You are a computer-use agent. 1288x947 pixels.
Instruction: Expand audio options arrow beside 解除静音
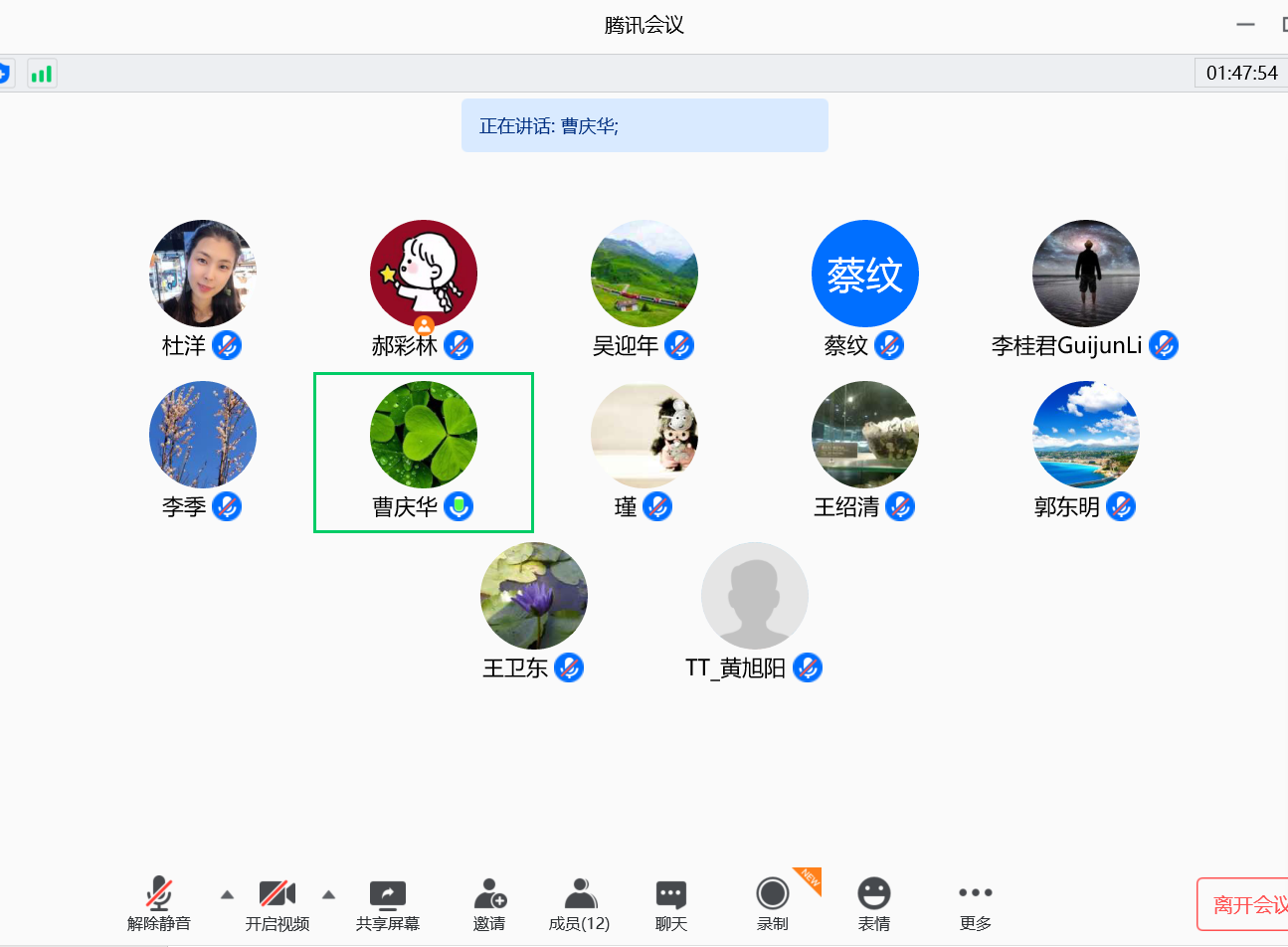(x=227, y=894)
